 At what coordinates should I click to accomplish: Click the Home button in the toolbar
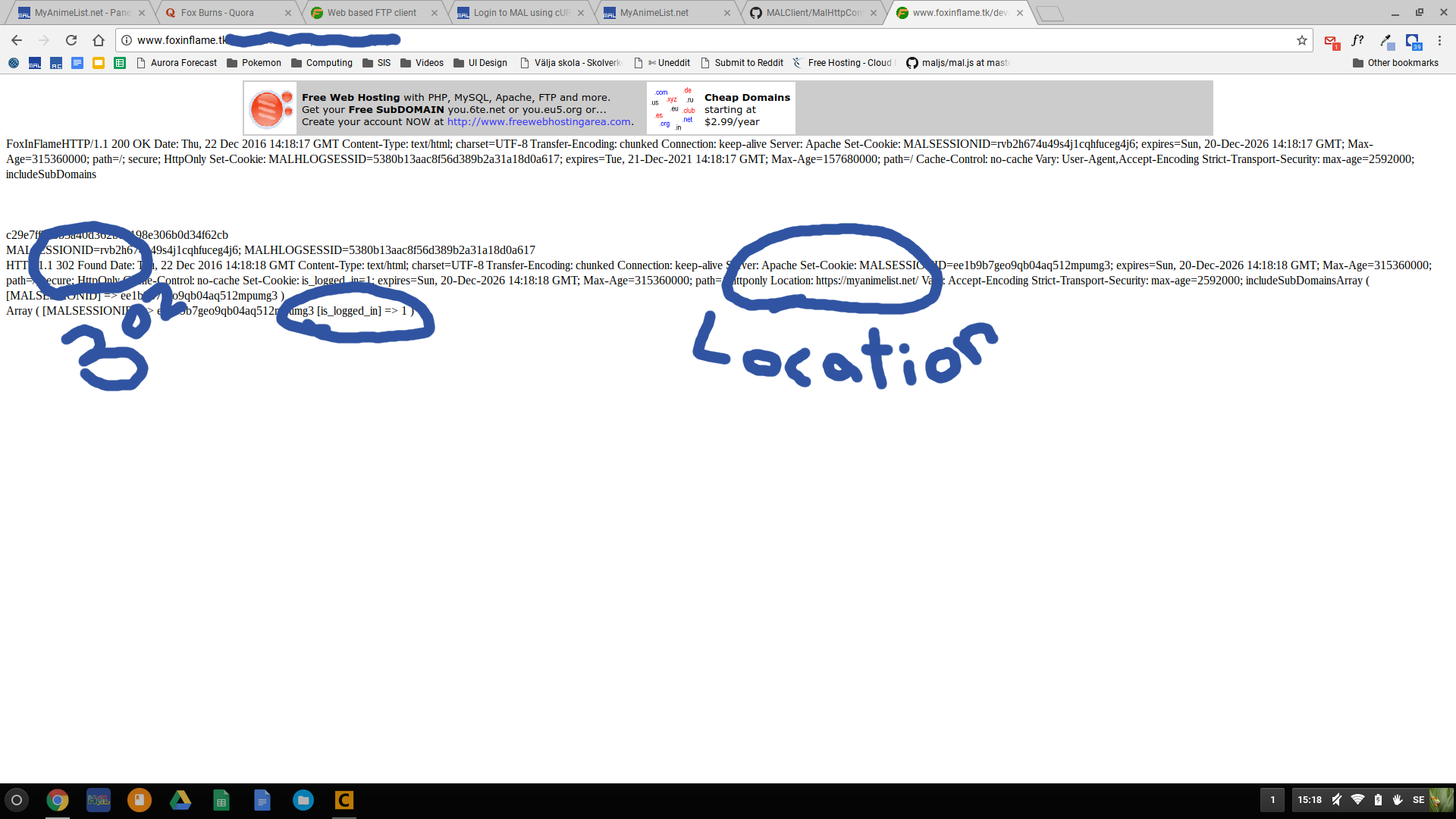point(99,40)
